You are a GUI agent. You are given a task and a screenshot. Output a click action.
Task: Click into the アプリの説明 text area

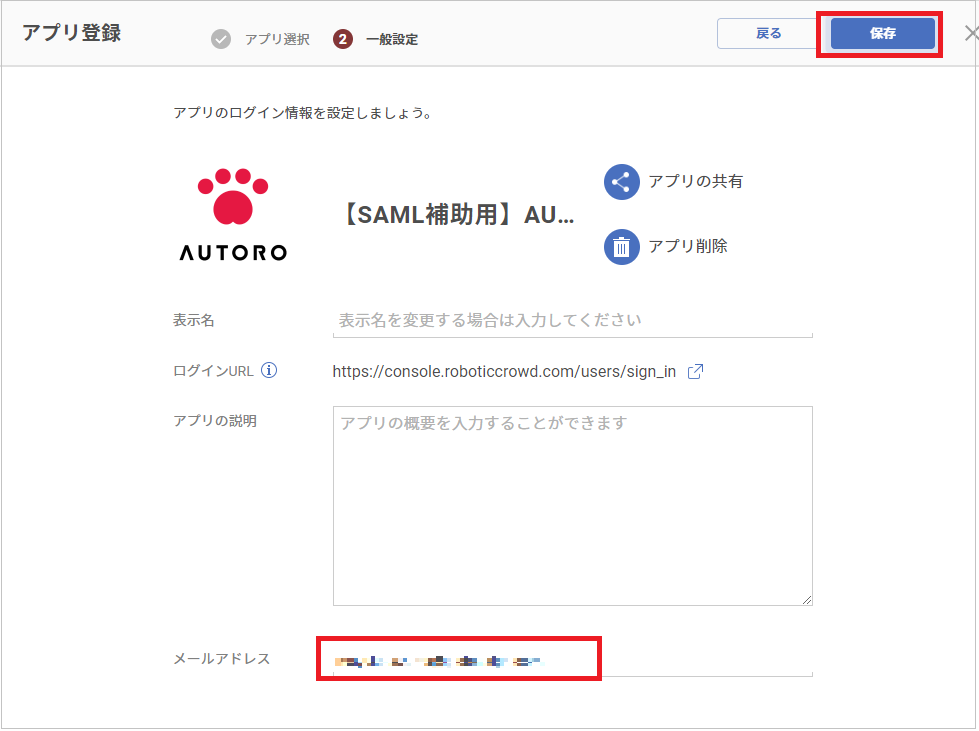573,506
